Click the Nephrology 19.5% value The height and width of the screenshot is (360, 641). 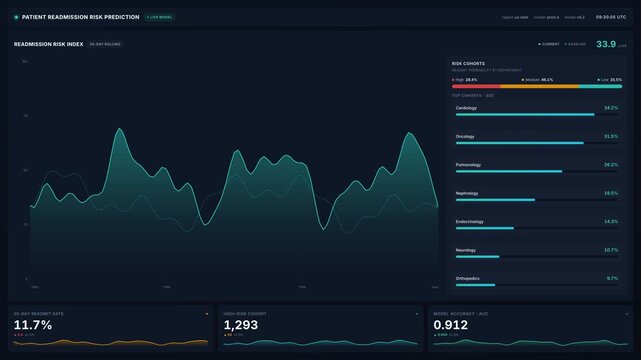coord(611,193)
